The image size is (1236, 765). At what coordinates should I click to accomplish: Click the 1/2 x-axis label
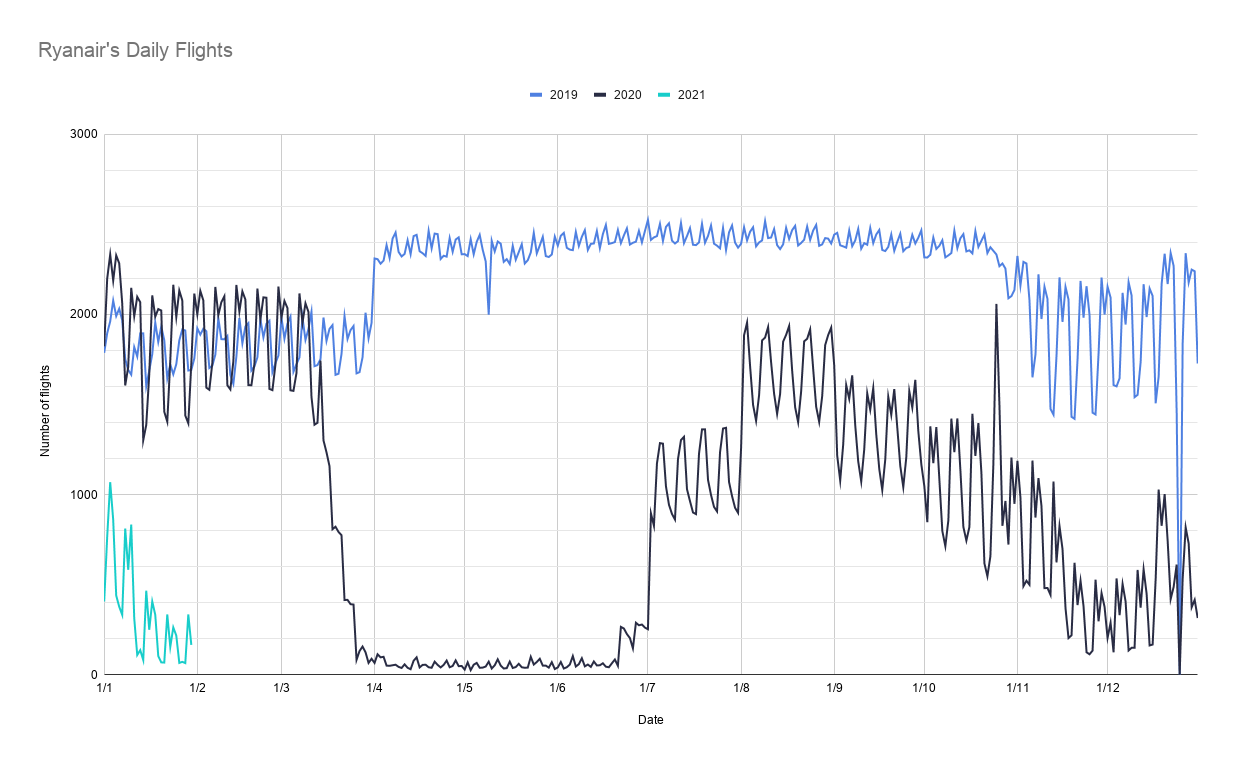point(197,689)
